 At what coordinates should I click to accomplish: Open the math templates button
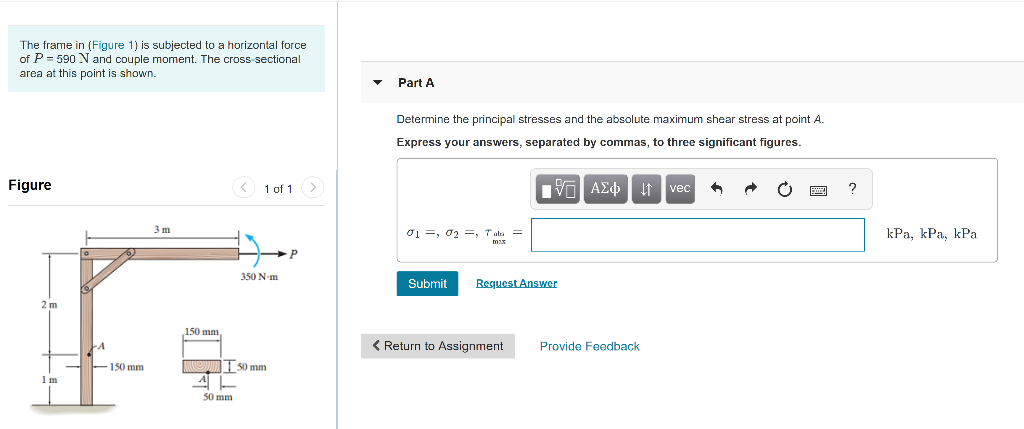coord(559,189)
